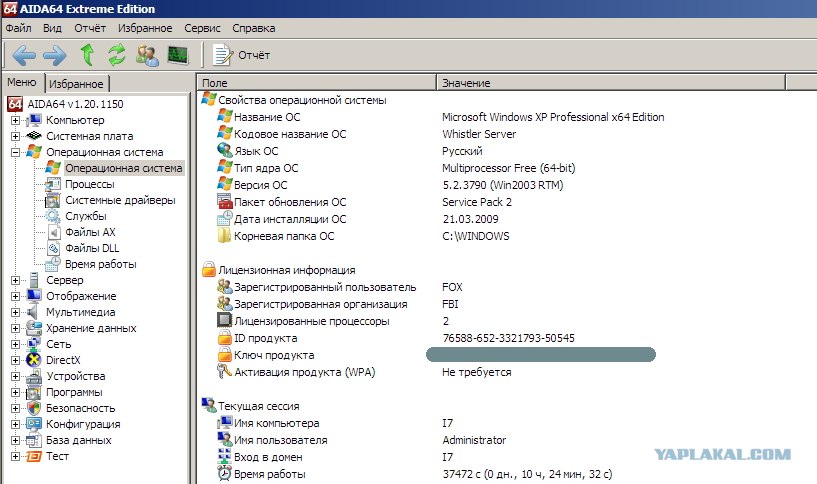
Task: Select the Тест orange icon
Action: (34, 456)
